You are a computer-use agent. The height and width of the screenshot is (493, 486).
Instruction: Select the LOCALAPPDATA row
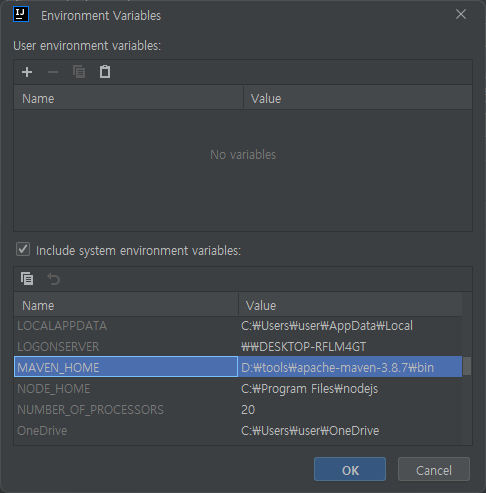tap(238, 326)
